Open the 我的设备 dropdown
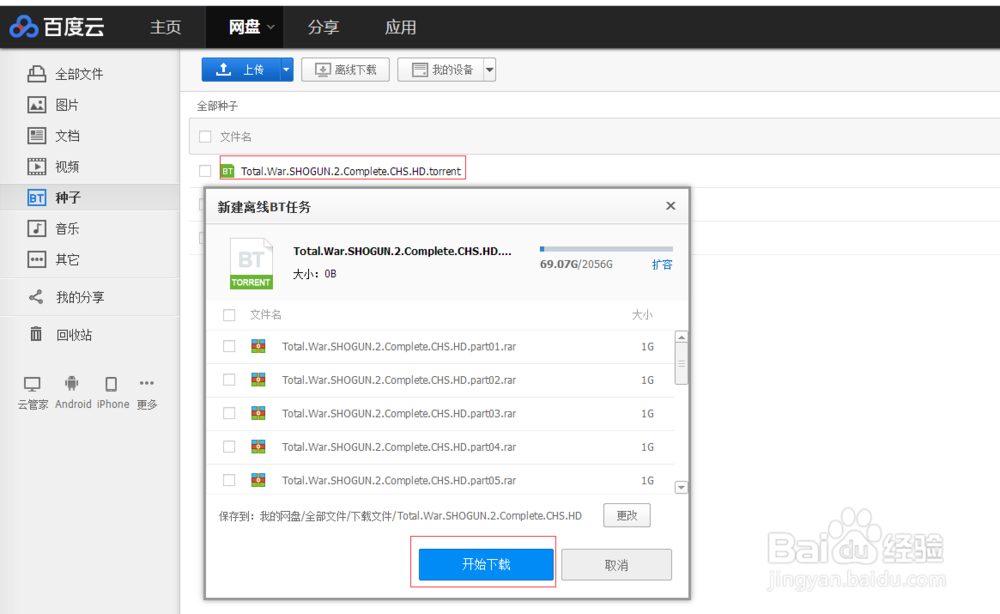This screenshot has height=614, width=1000. [x=488, y=70]
